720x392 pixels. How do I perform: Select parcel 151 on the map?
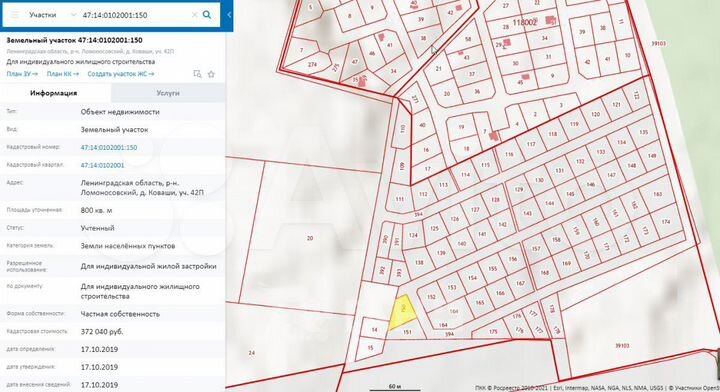pos(407,332)
